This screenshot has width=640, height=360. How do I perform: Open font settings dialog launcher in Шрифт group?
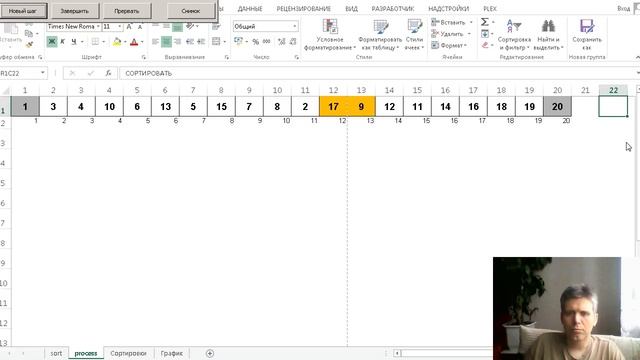144,57
